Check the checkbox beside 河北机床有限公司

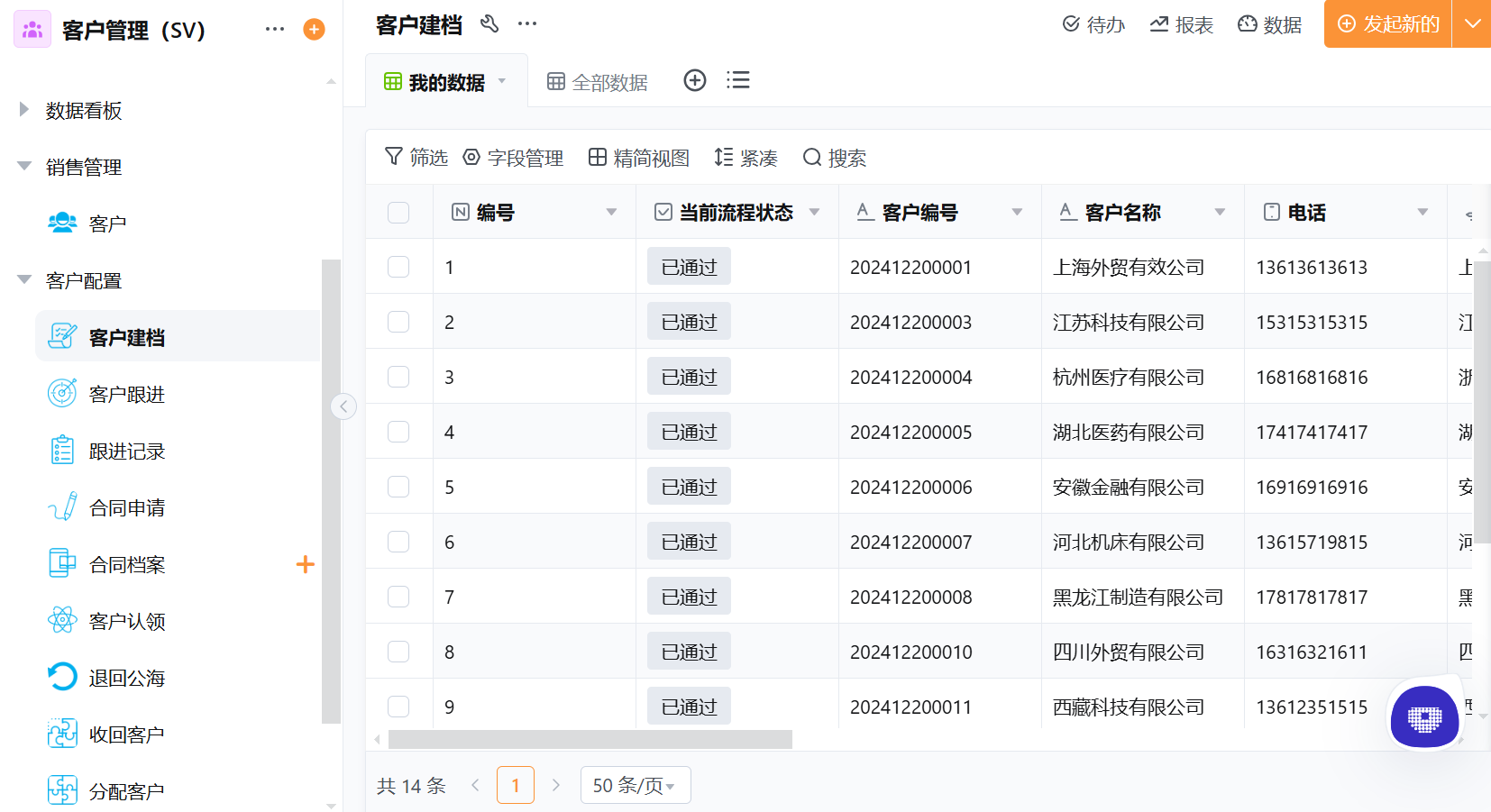click(x=398, y=541)
